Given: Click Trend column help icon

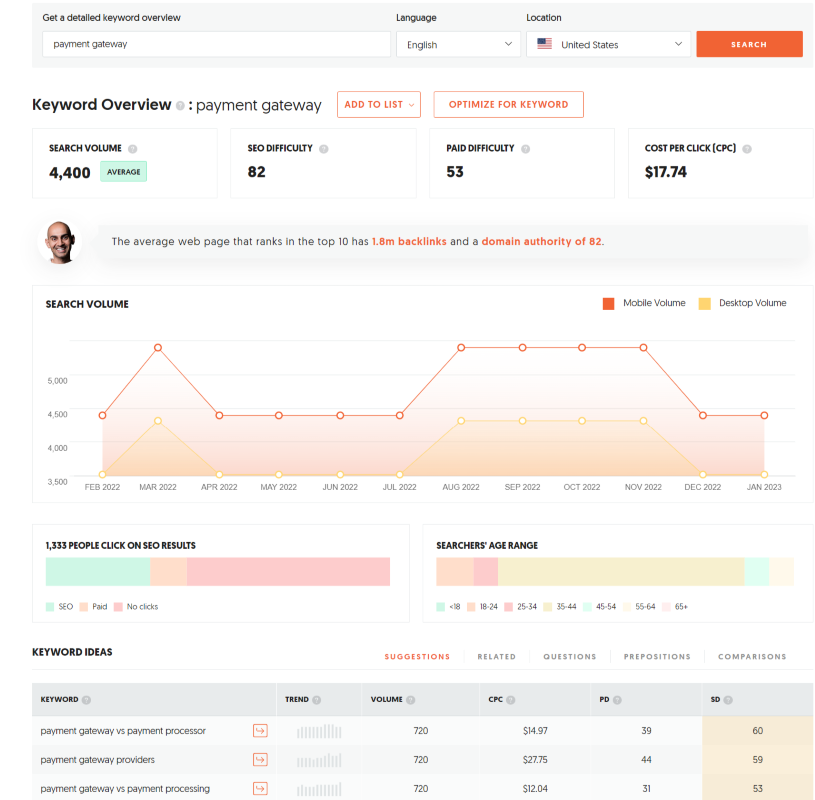Looking at the screenshot, I should coord(317,700).
